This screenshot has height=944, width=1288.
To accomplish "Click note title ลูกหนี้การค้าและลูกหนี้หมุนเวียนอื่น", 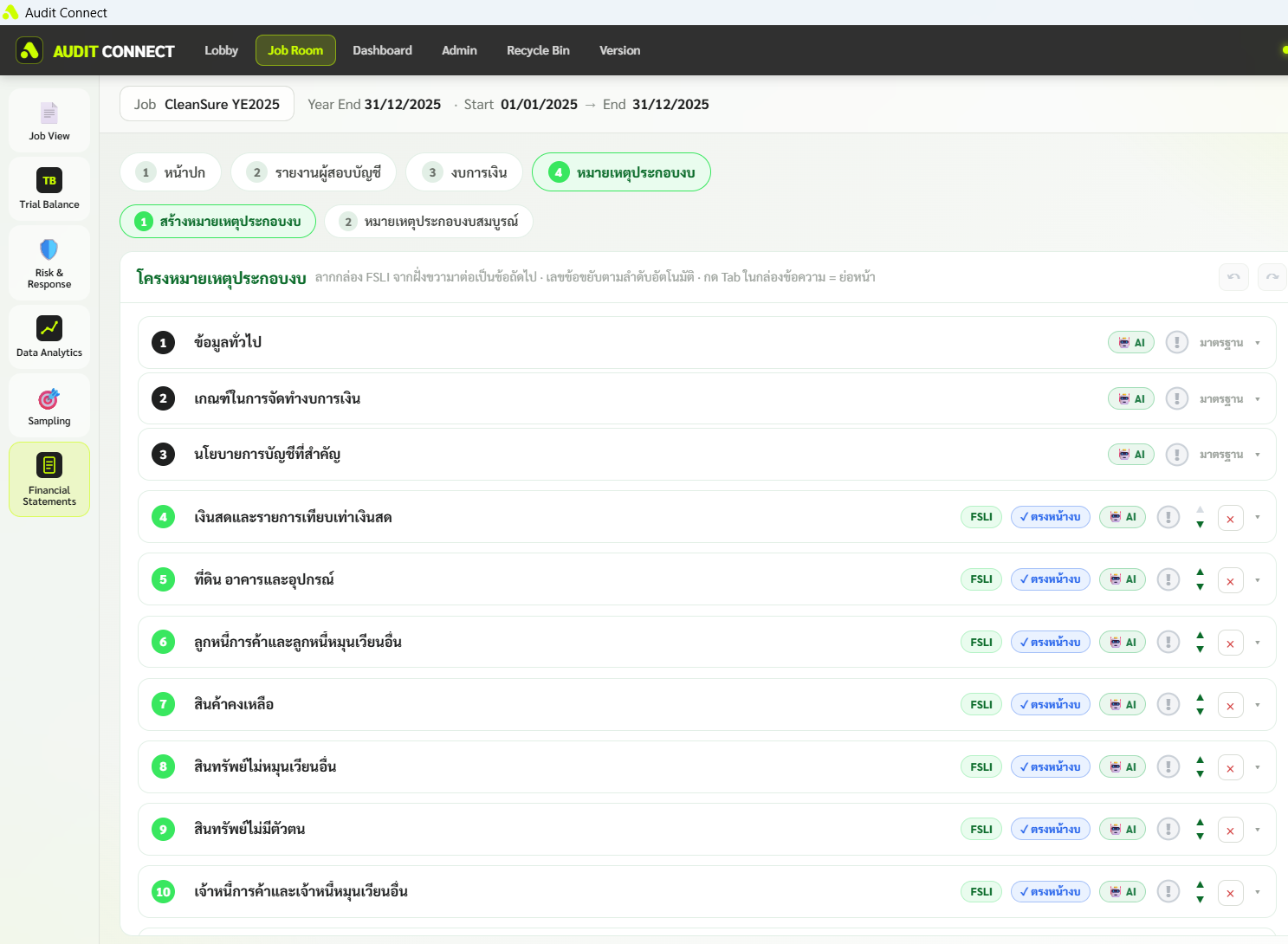I will coord(298,642).
